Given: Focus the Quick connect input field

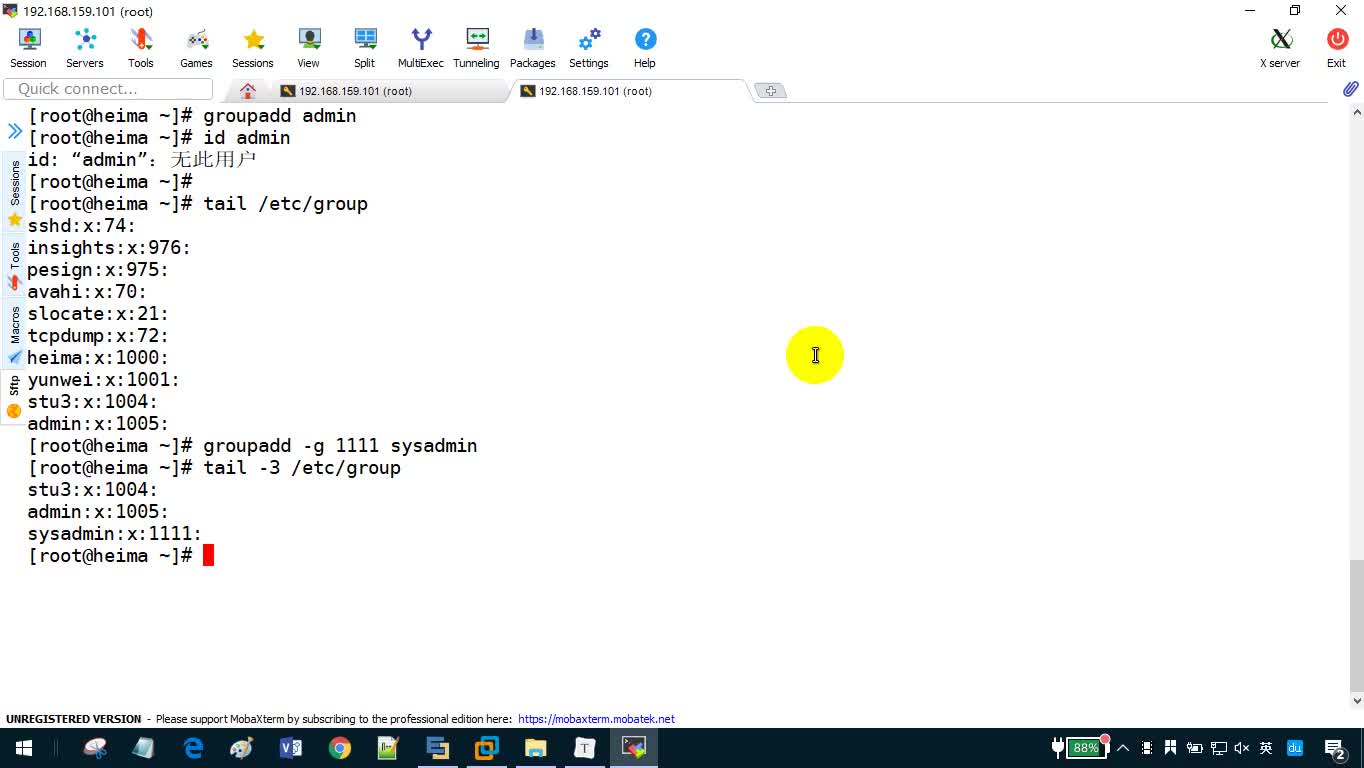Looking at the screenshot, I should pos(108,89).
